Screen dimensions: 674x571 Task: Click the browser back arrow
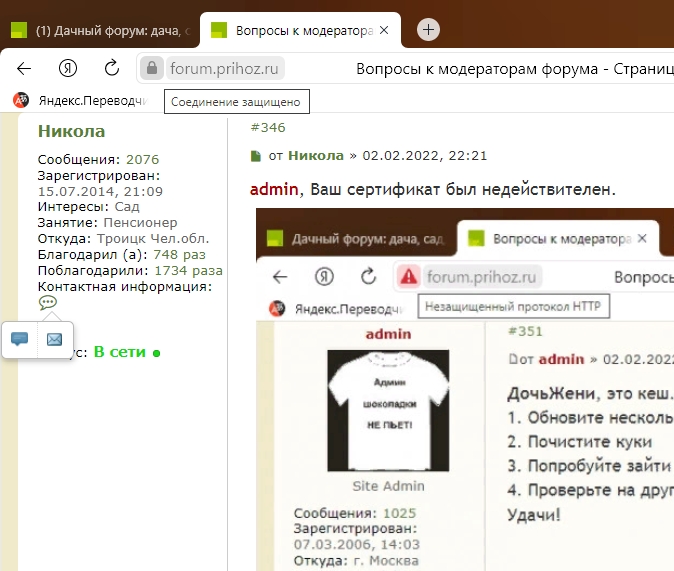[x=24, y=69]
